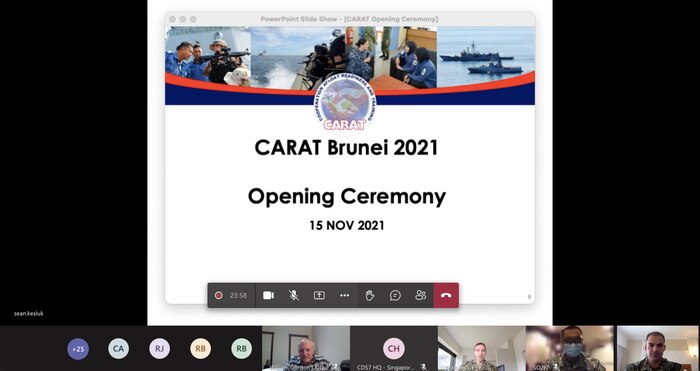Click the rifle-aiming photo in the slide banner
This screenshot has height=371, width=700.
[x=208, y=56]
